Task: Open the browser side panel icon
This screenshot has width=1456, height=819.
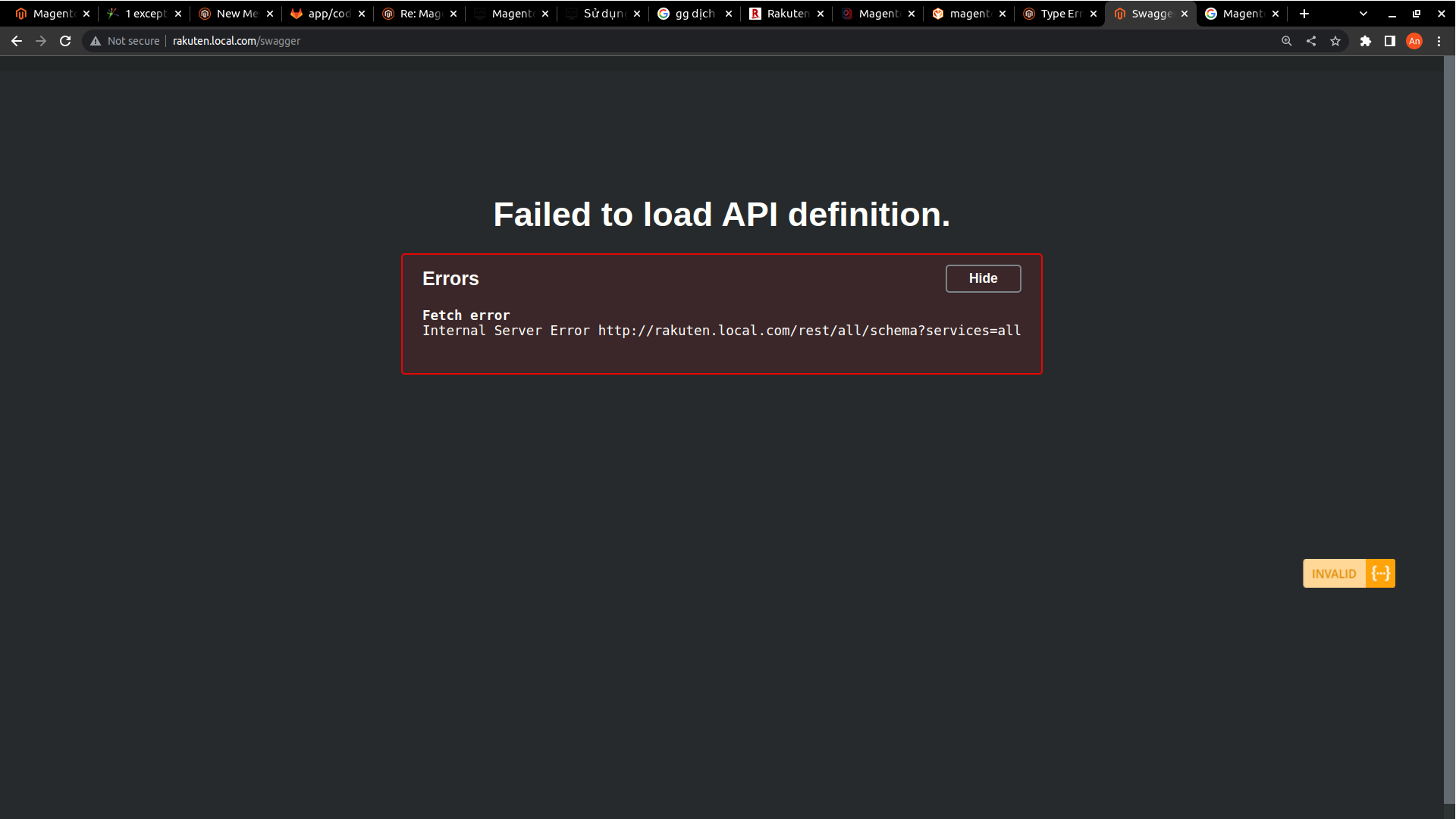Action: (1389, 41)
